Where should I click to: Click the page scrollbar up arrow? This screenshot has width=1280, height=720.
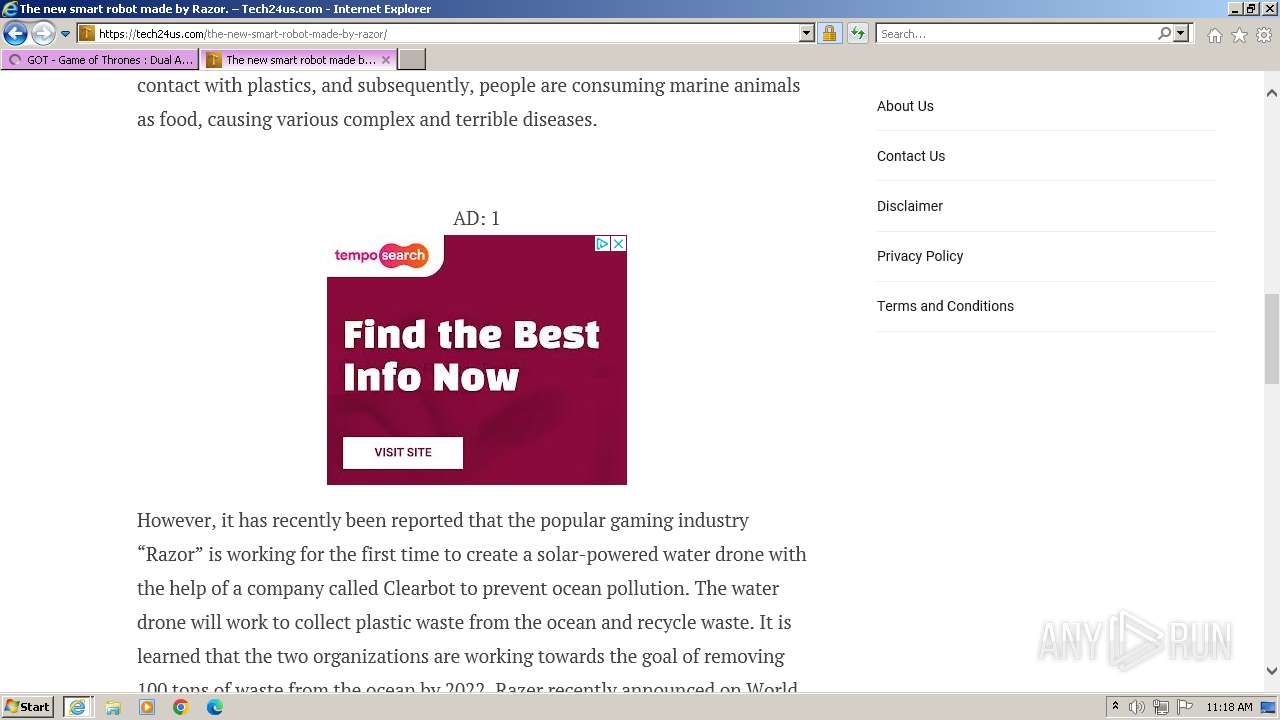[x=1271, y=92]
